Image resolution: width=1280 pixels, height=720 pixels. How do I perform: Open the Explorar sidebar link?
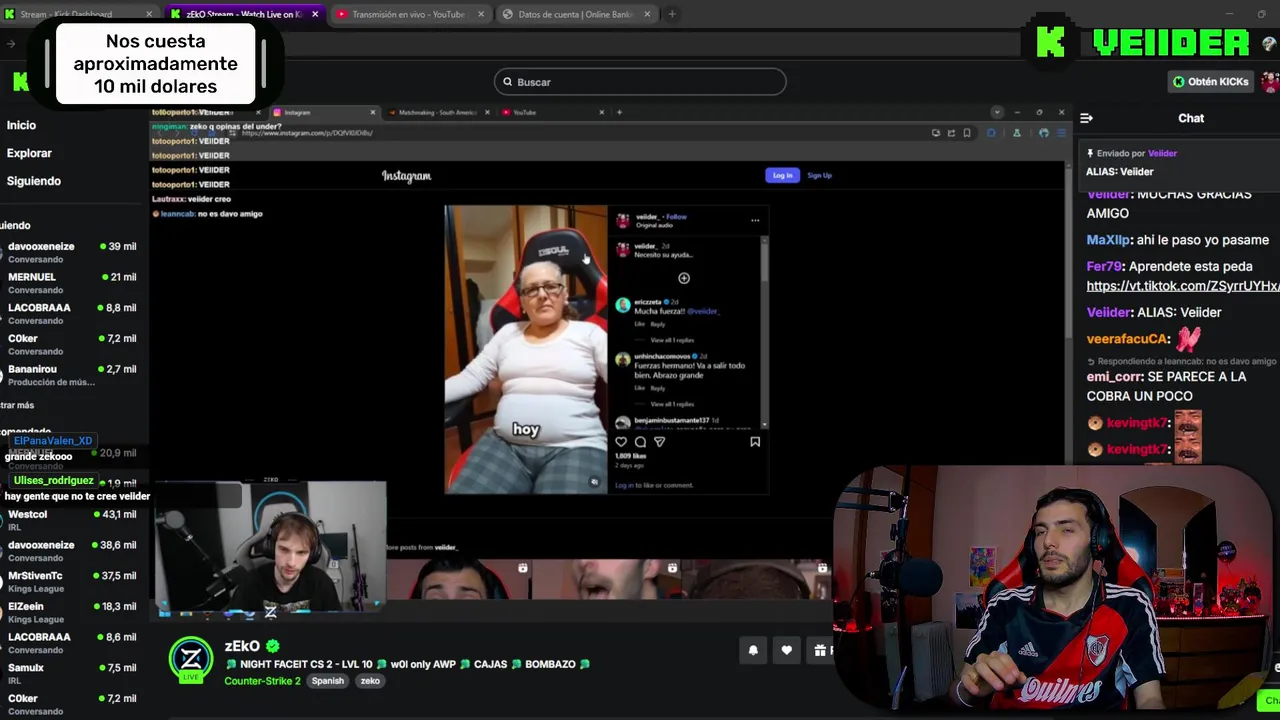[29, 153]
